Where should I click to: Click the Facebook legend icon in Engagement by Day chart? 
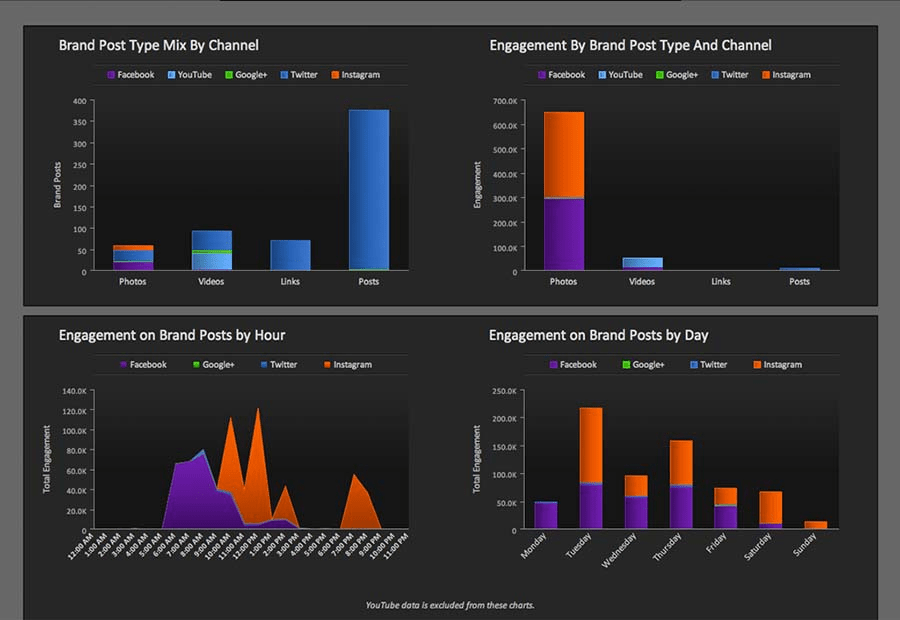(x=554, y=364)
